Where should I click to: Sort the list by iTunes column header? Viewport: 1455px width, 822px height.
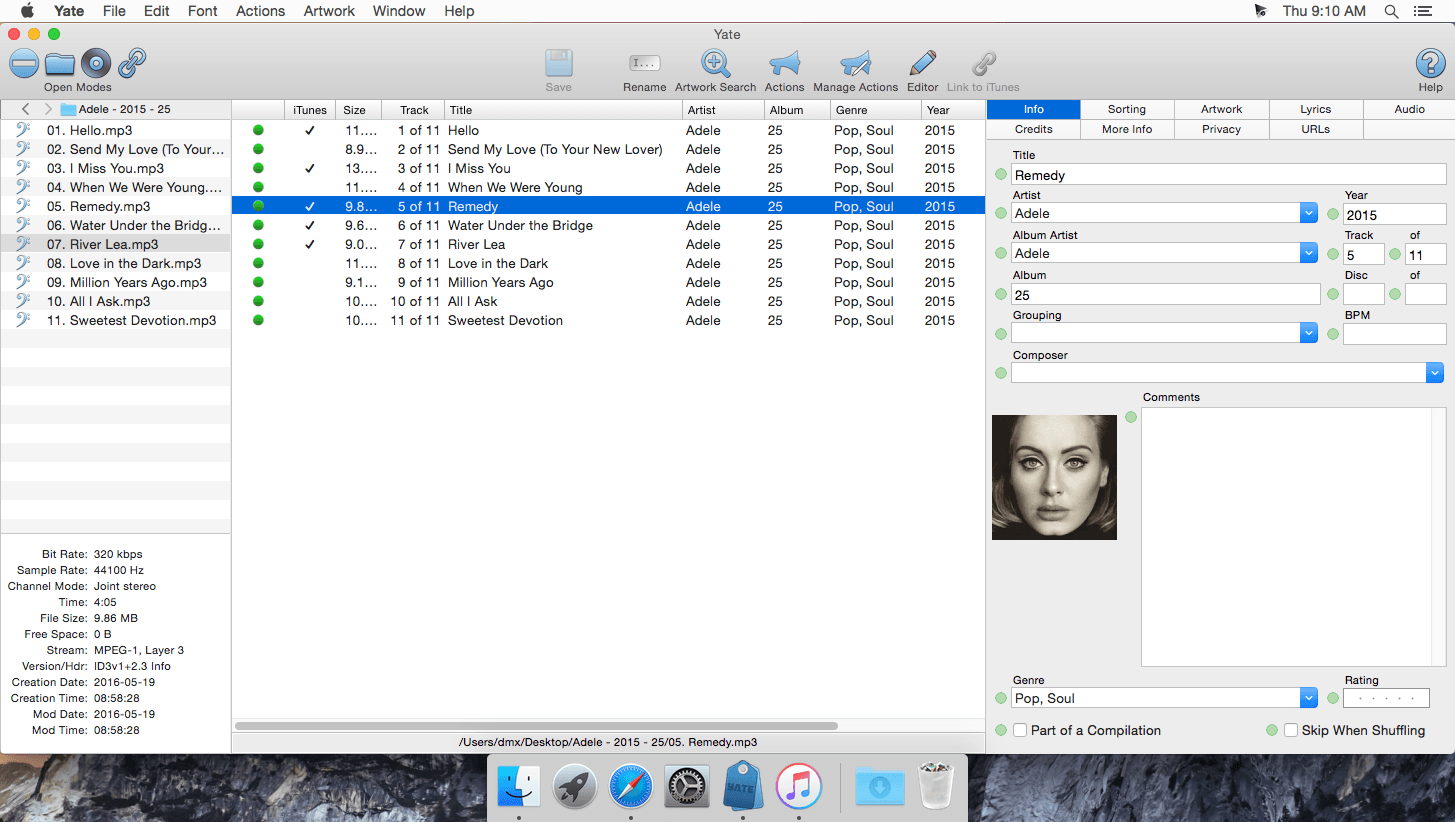tap(310, 110)
